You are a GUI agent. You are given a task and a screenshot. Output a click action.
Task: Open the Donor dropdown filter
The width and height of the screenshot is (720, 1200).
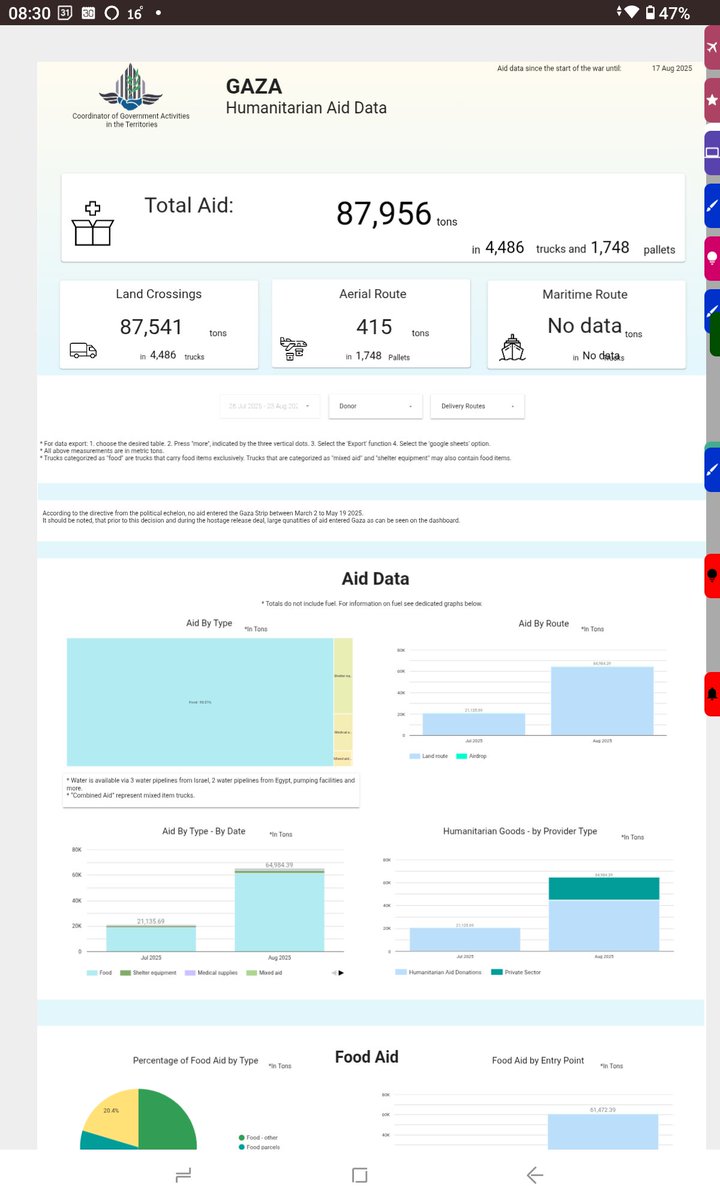pyautogui.click(x=376, y=406)
